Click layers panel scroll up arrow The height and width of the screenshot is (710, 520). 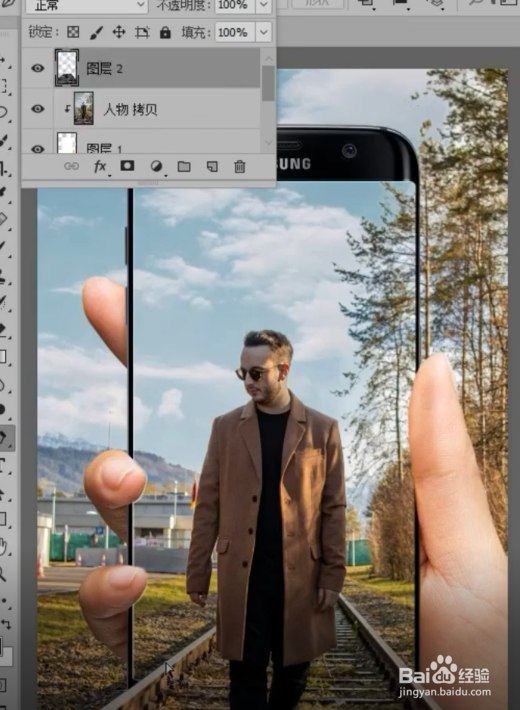coord(269,58)
